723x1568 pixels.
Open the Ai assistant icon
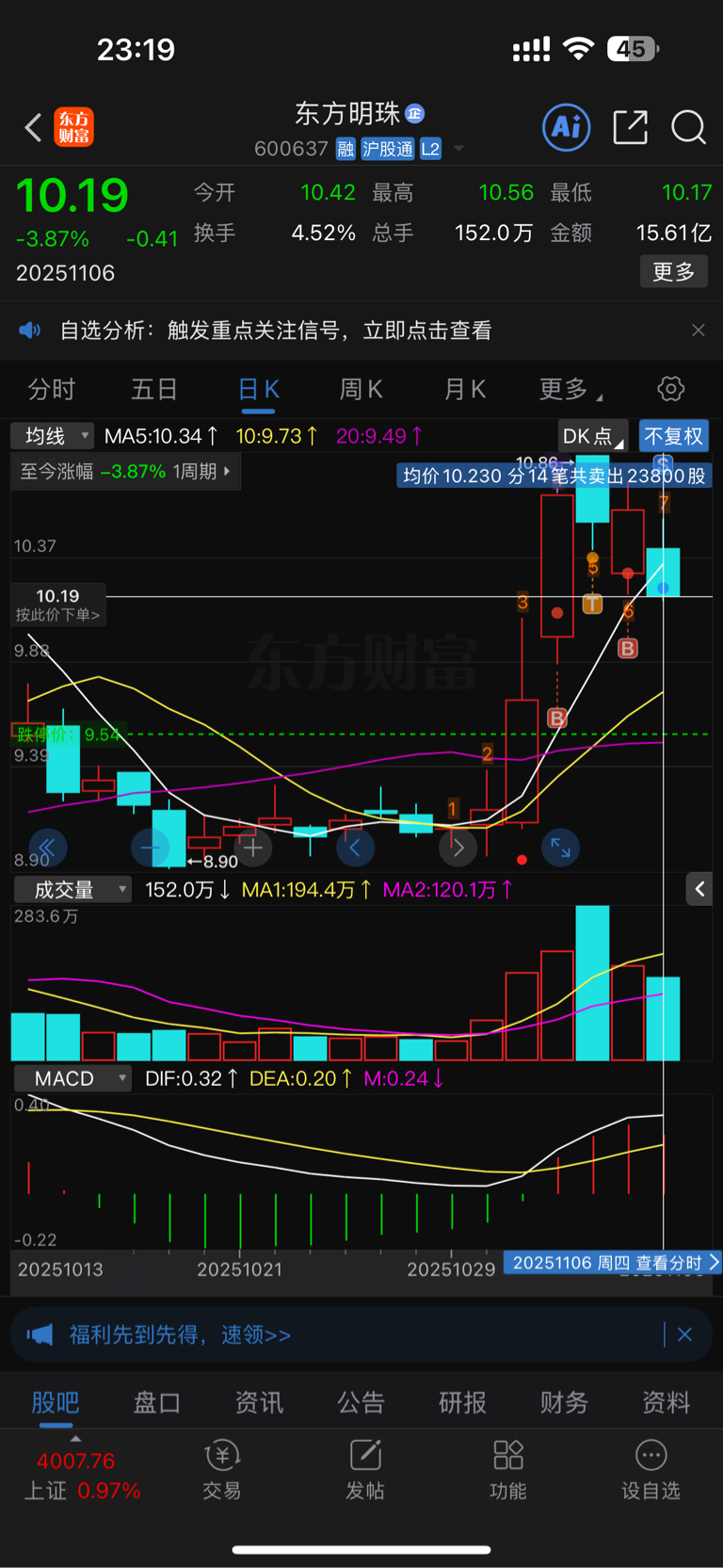[567, 127]
